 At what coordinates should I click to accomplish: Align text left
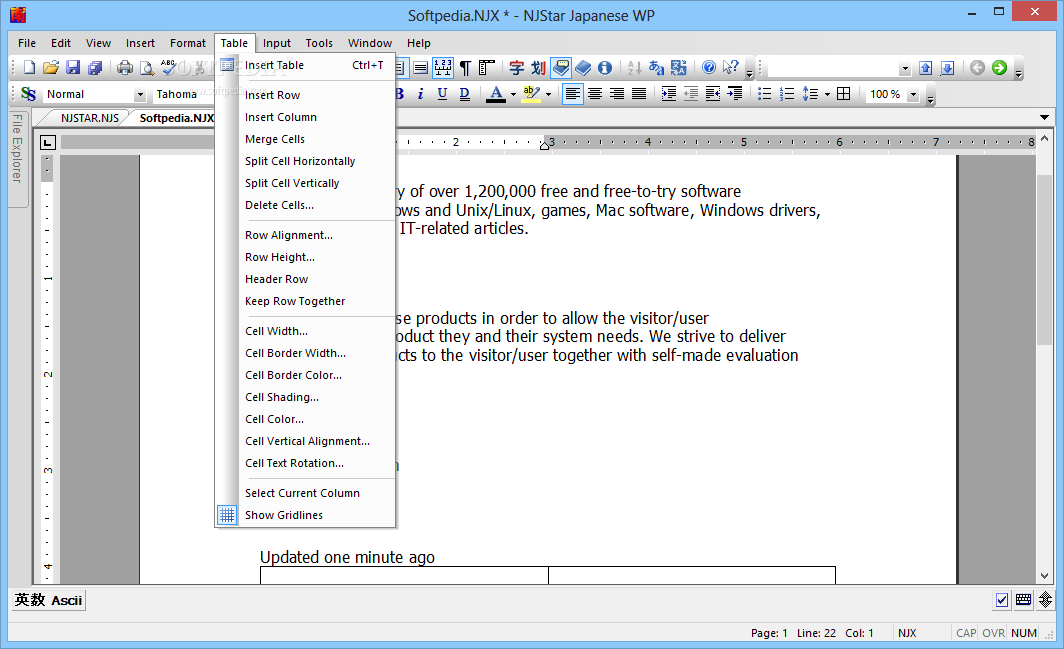[x=573, y=94]
